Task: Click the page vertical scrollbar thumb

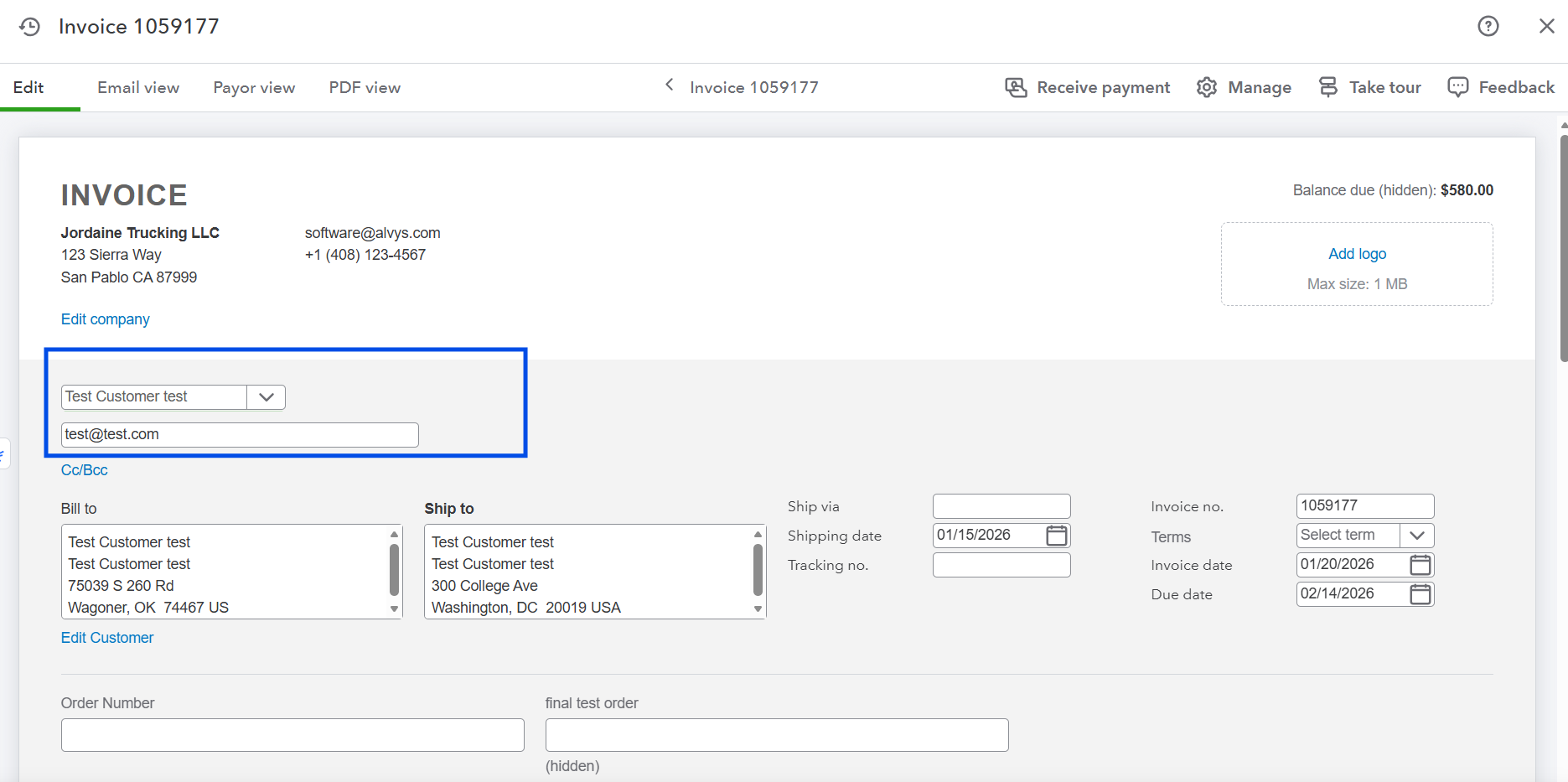Action: [x=1564, y=249]
